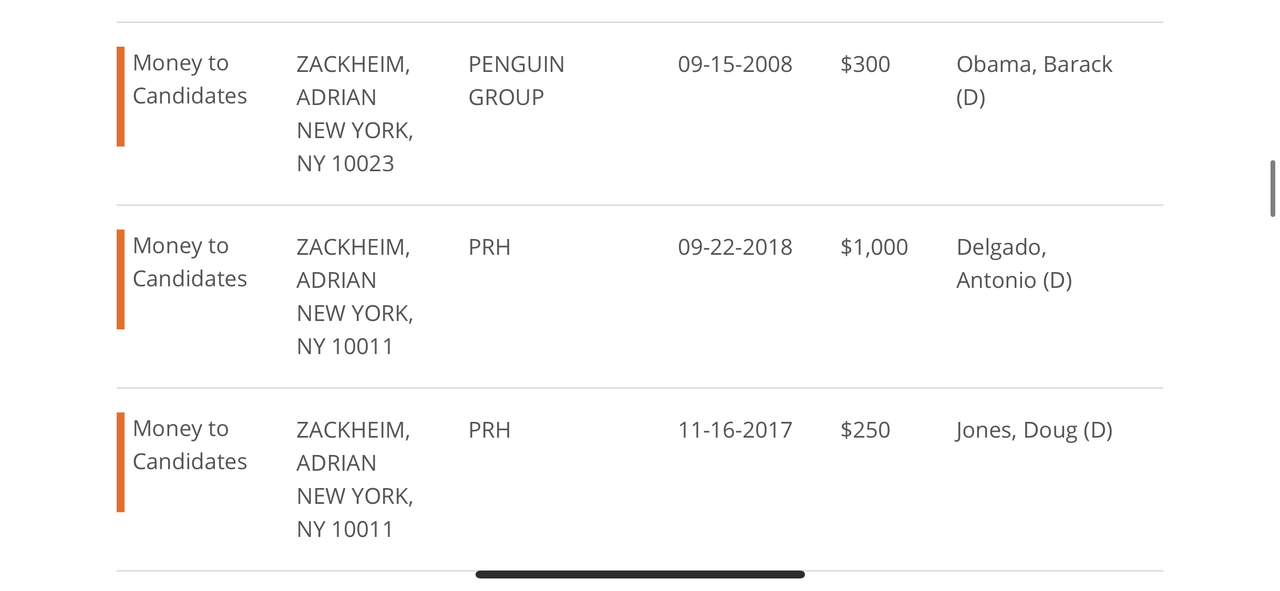This screenshot has width=1280, height=591.
Task: Click the ZACKHEIM, ADRIAN contributor in the Jones row
Action: pos(353,446)
